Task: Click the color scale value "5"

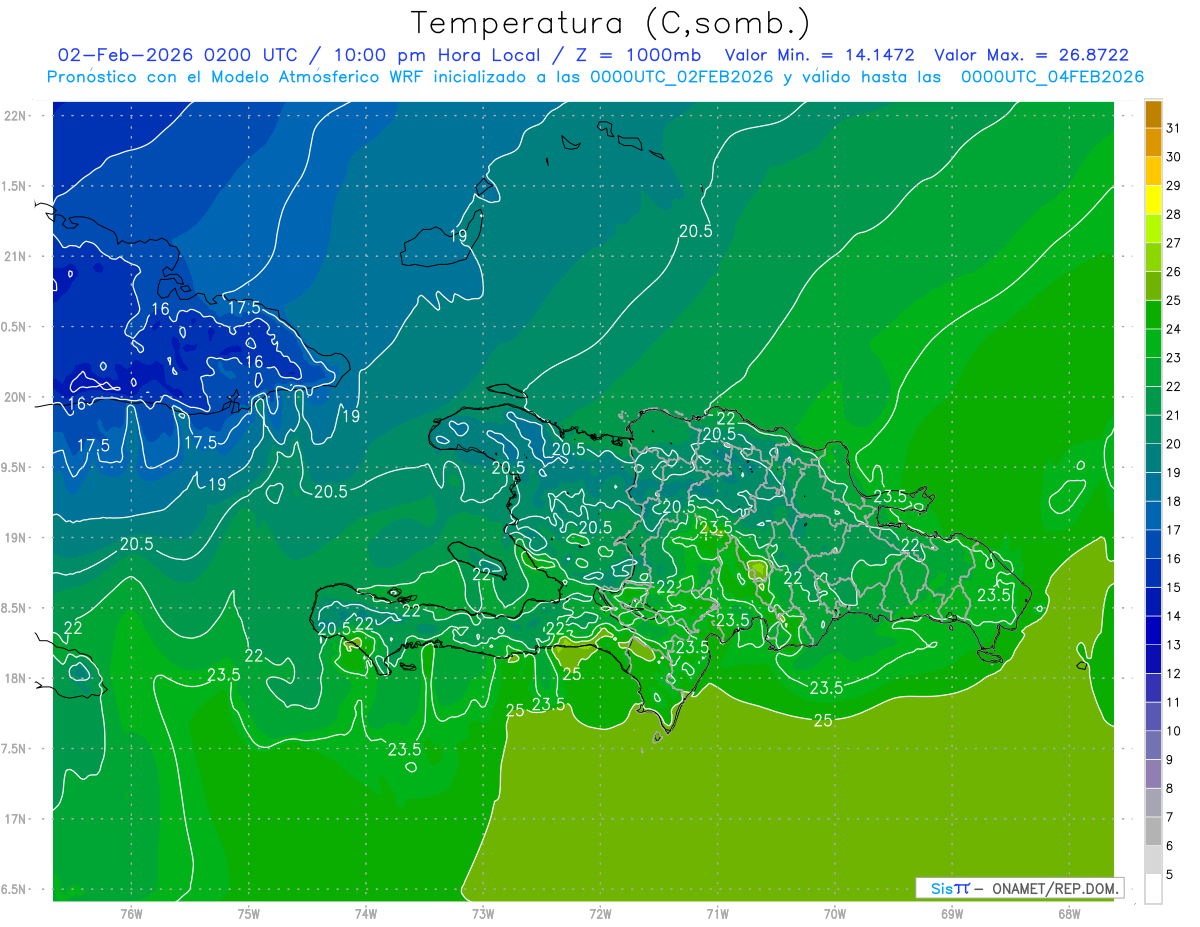Action: (x=1171, y=874)
